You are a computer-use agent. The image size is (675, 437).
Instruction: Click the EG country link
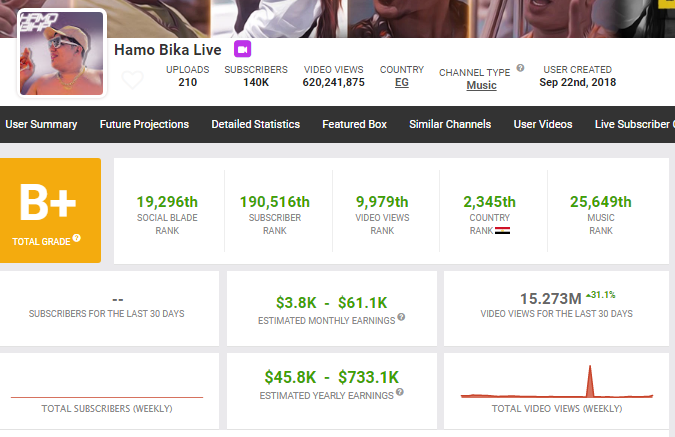[x=401, y=83]
